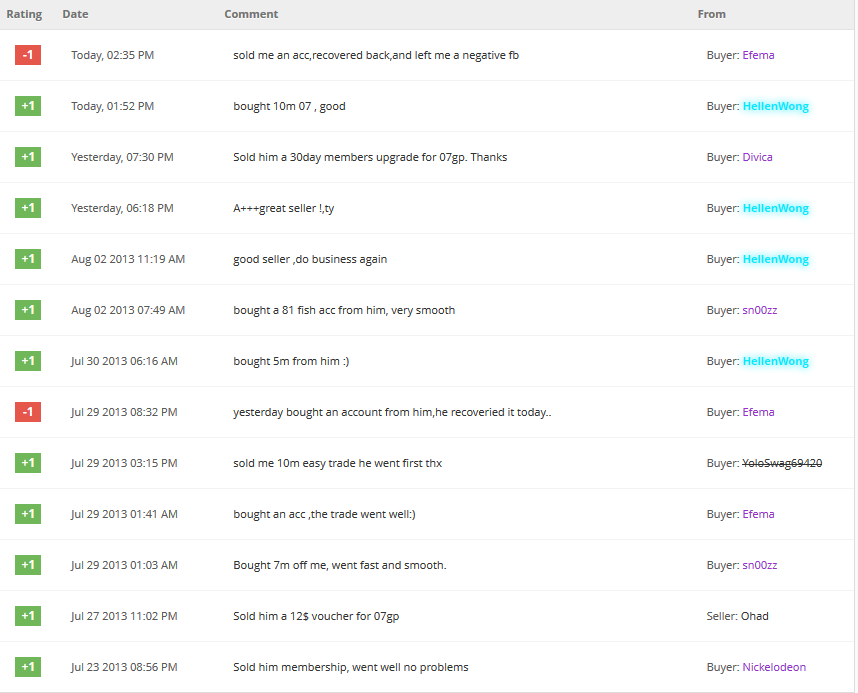Click sn00zz in the "Bought 7m off me" row
This screenshot has height=693, width=858.
point(759,565)
